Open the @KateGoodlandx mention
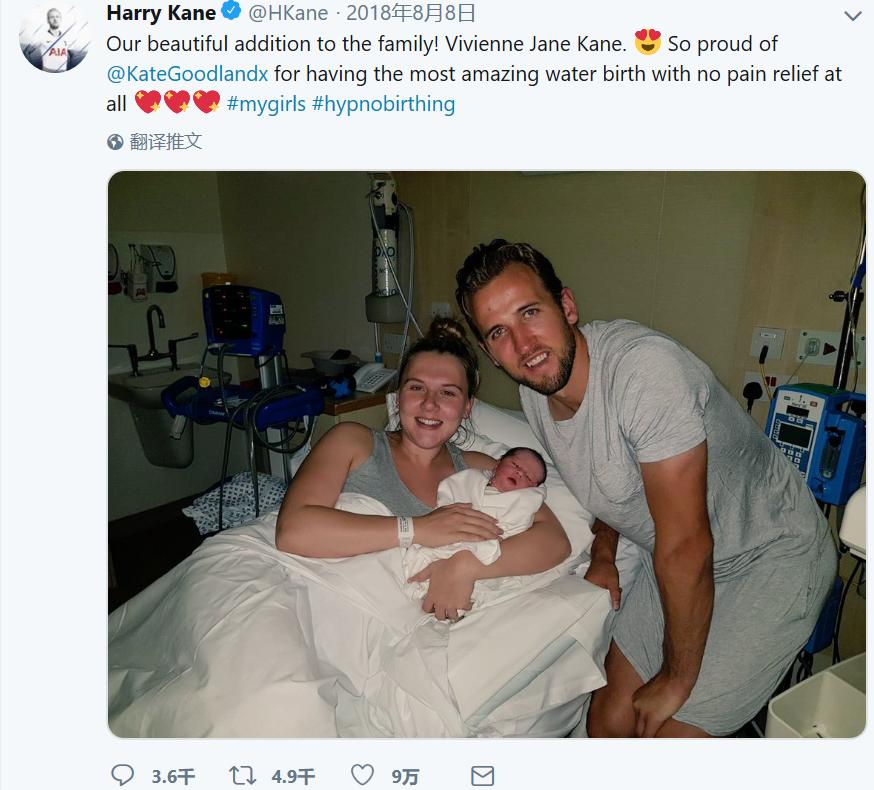This screenshot has height=790, width=874. tap(187, 74)
